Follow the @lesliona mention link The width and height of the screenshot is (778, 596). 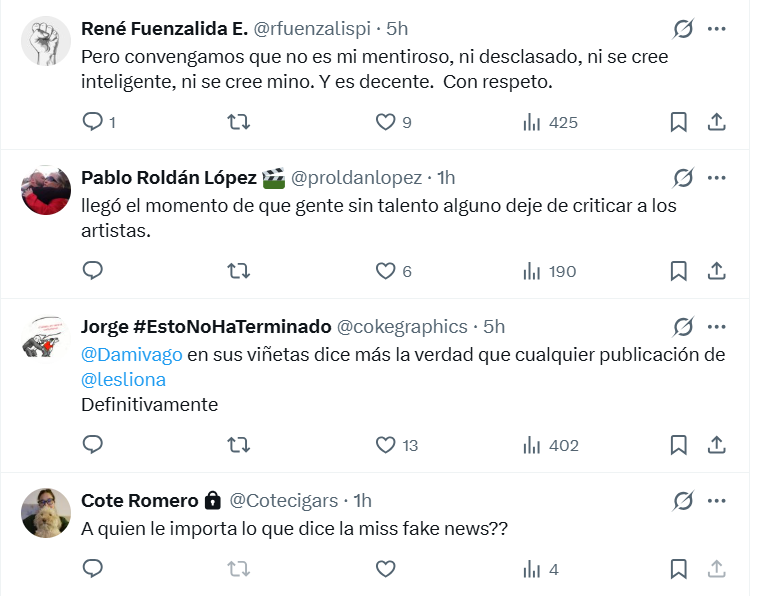pyautogui.click(x=123, y=379)
